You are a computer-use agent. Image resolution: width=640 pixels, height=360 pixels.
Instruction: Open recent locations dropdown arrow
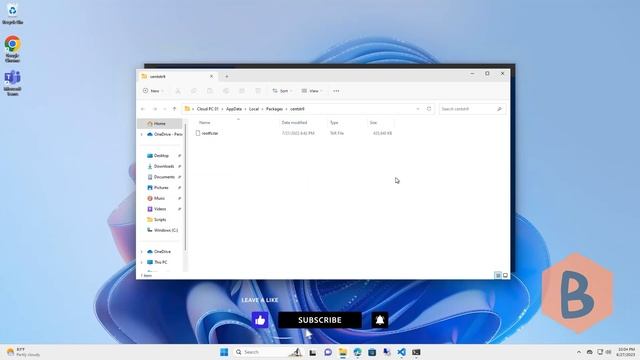point(164,109)
